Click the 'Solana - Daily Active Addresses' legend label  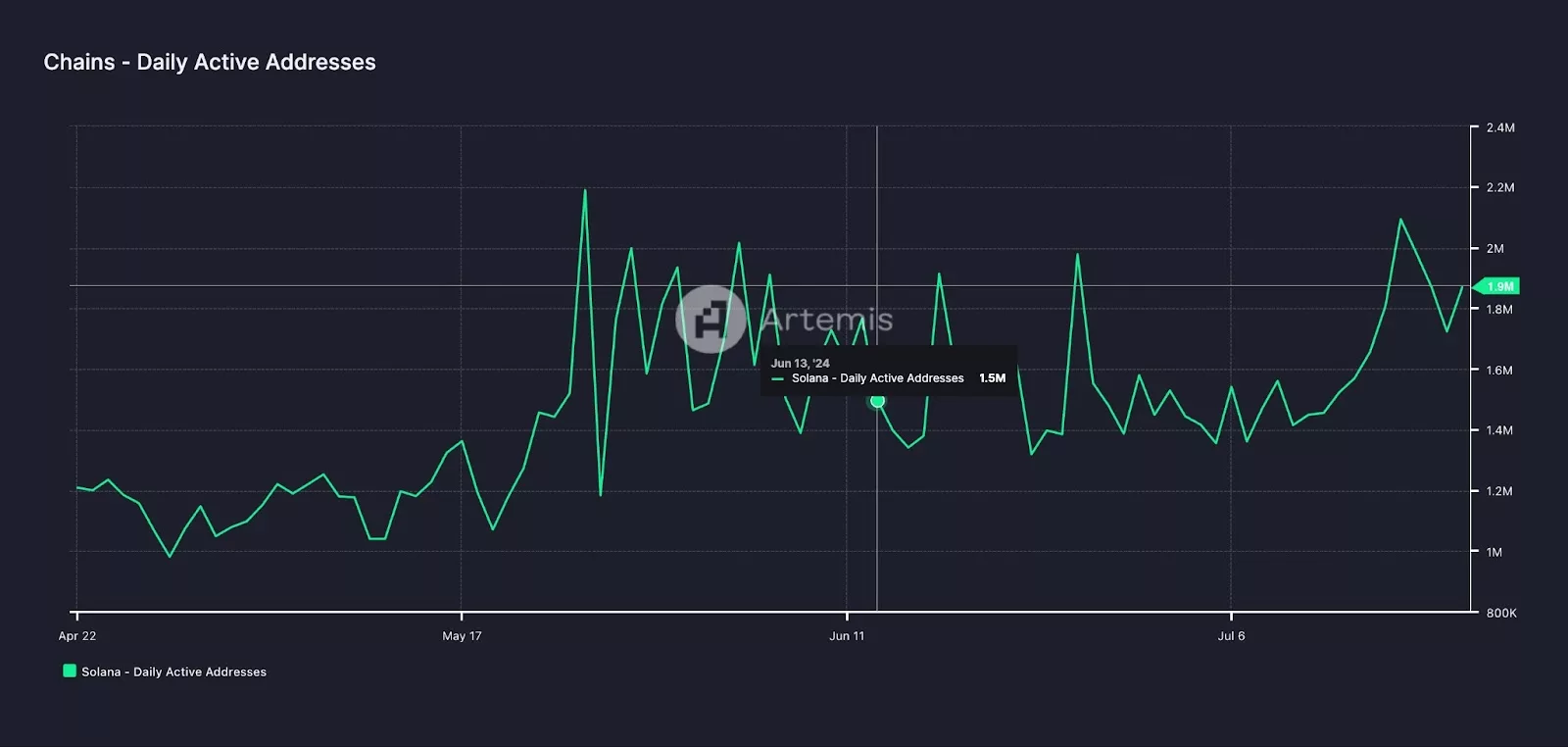coord(173,672)
